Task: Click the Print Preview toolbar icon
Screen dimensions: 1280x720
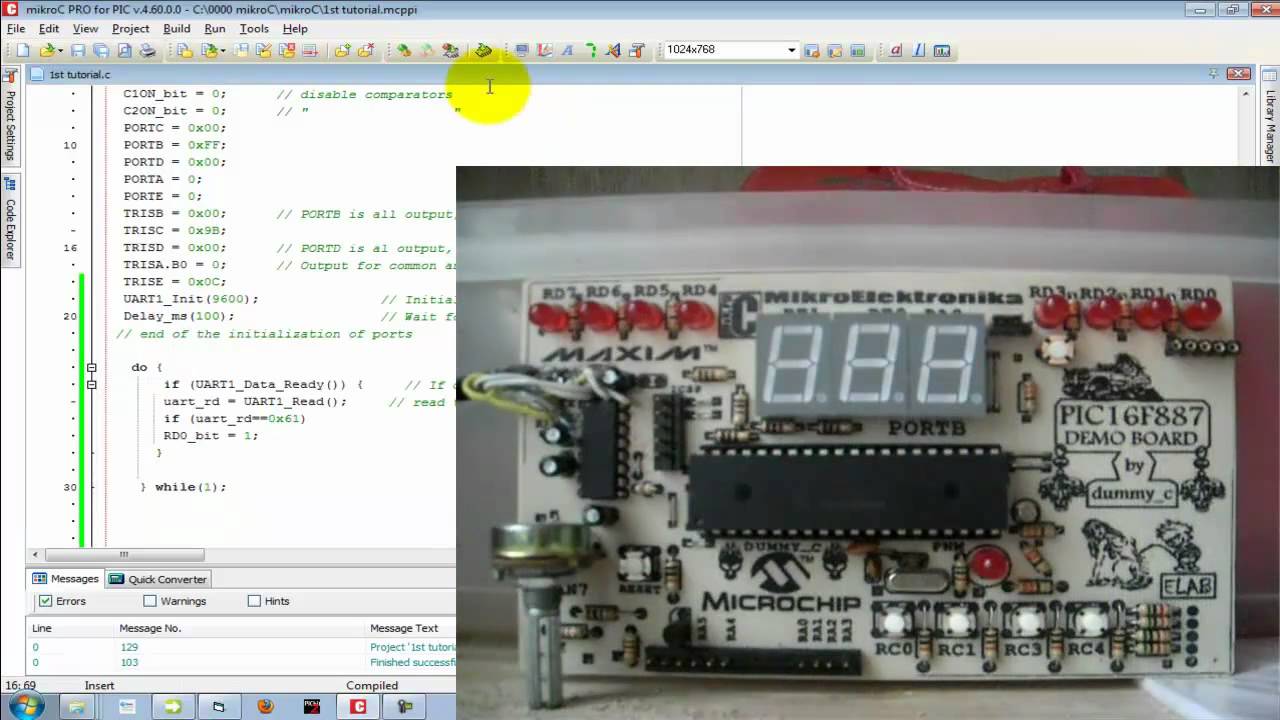Action: (125, 50)
